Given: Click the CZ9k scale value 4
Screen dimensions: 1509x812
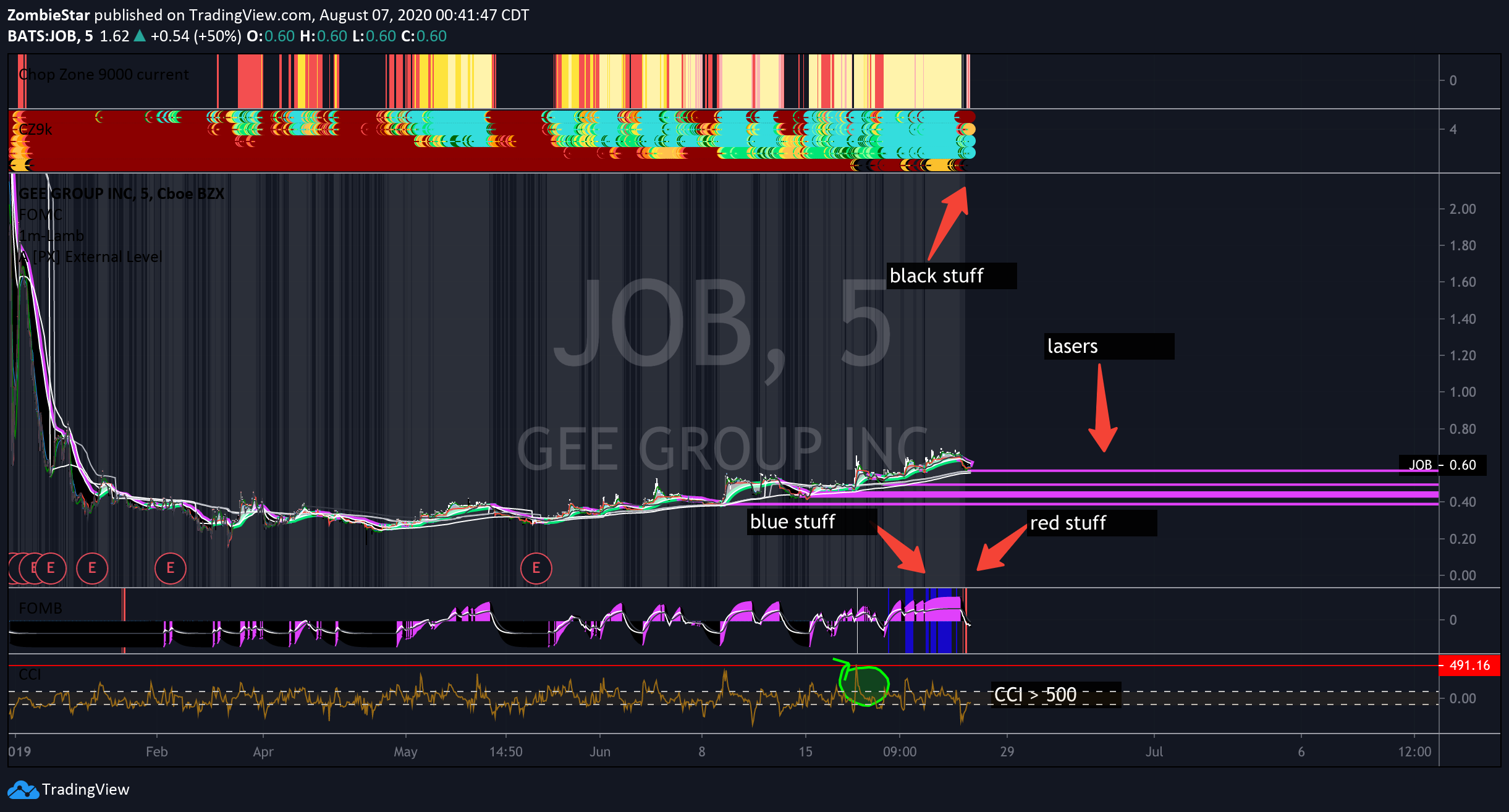Looking at the screenshot, I should pyautogui.click(x=1453, y=129).
